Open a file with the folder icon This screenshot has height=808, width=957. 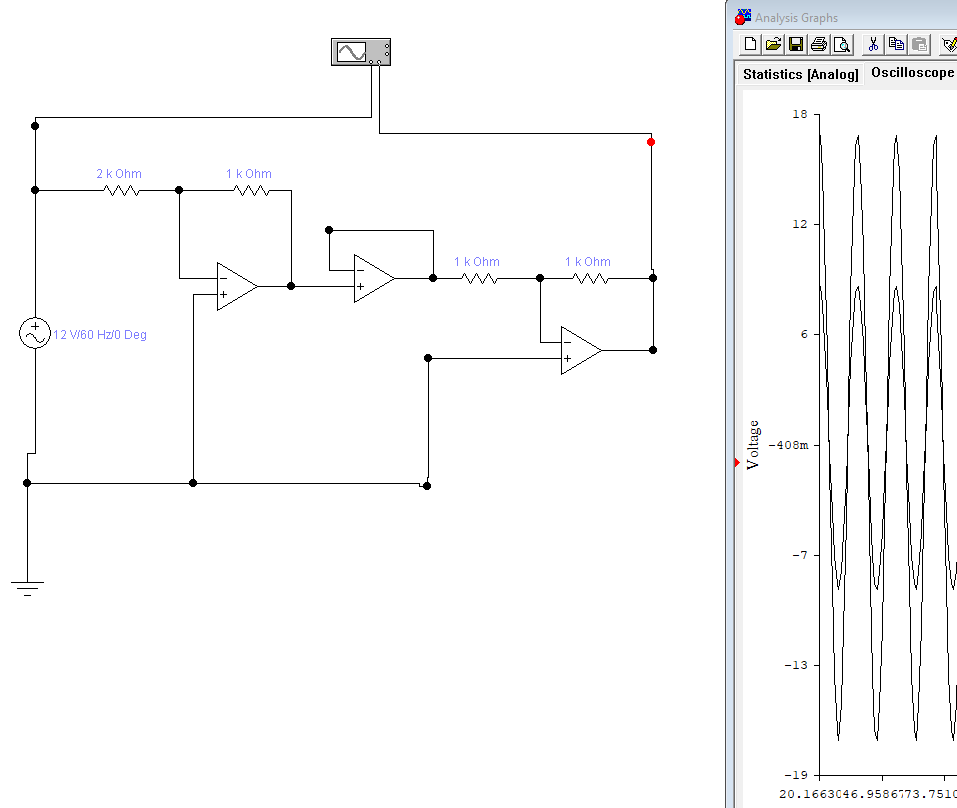pyautogui.click(x=773, y=44)
